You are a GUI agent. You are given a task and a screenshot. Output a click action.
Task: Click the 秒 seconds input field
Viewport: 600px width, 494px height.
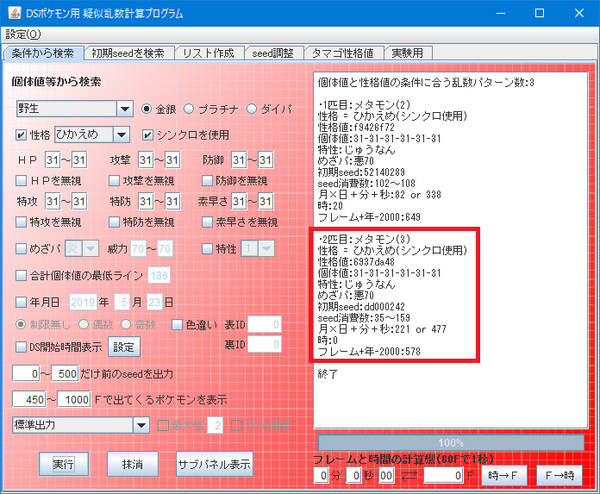pos(354,476)
